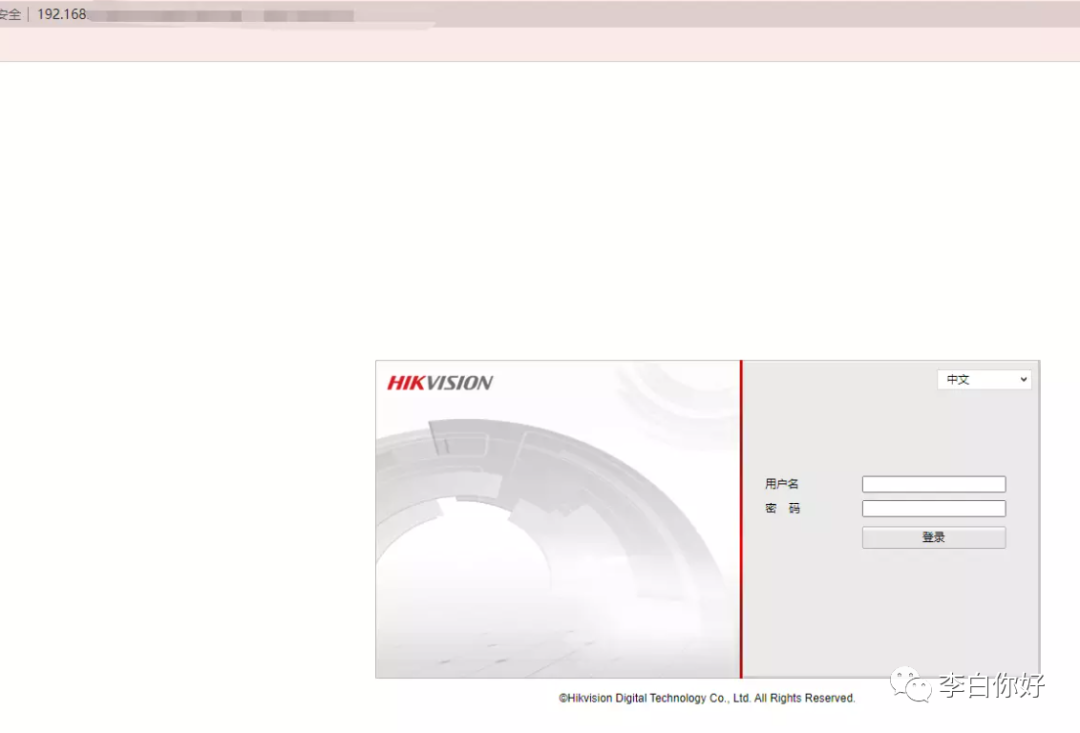Focus the 密码 password input field
This screenshot has height=733, width=1080.
(x=933, y=508)
